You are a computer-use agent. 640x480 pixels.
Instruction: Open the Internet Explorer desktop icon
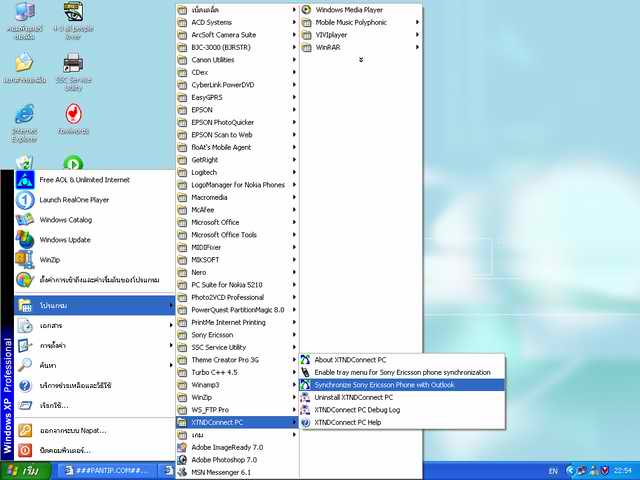pos(24,122)
